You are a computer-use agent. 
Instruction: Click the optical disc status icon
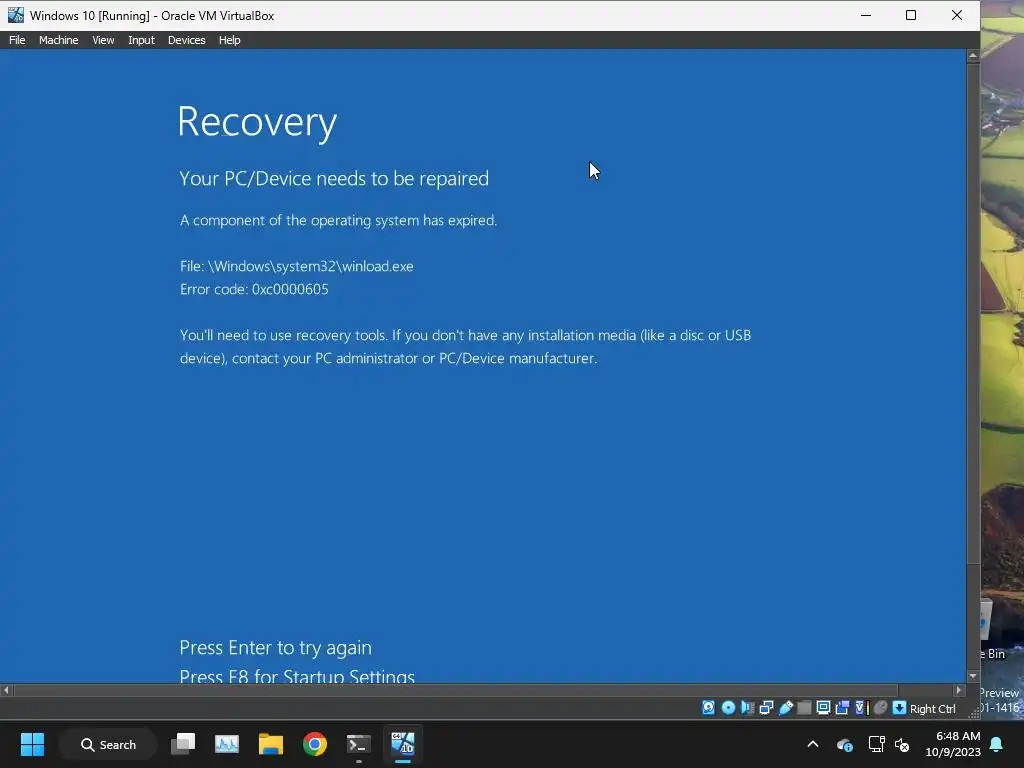point(728,708)
